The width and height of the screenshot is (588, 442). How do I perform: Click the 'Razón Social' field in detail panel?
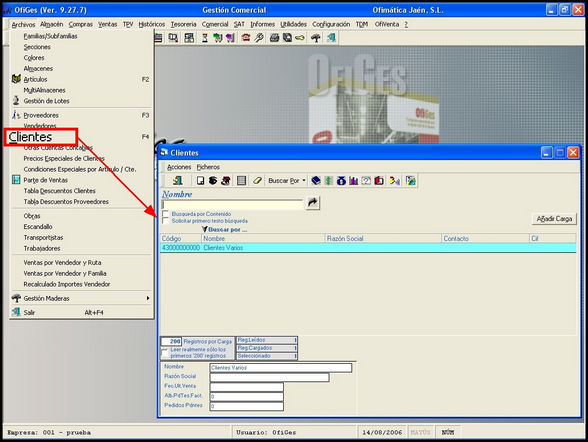click(x=269, y=377)
